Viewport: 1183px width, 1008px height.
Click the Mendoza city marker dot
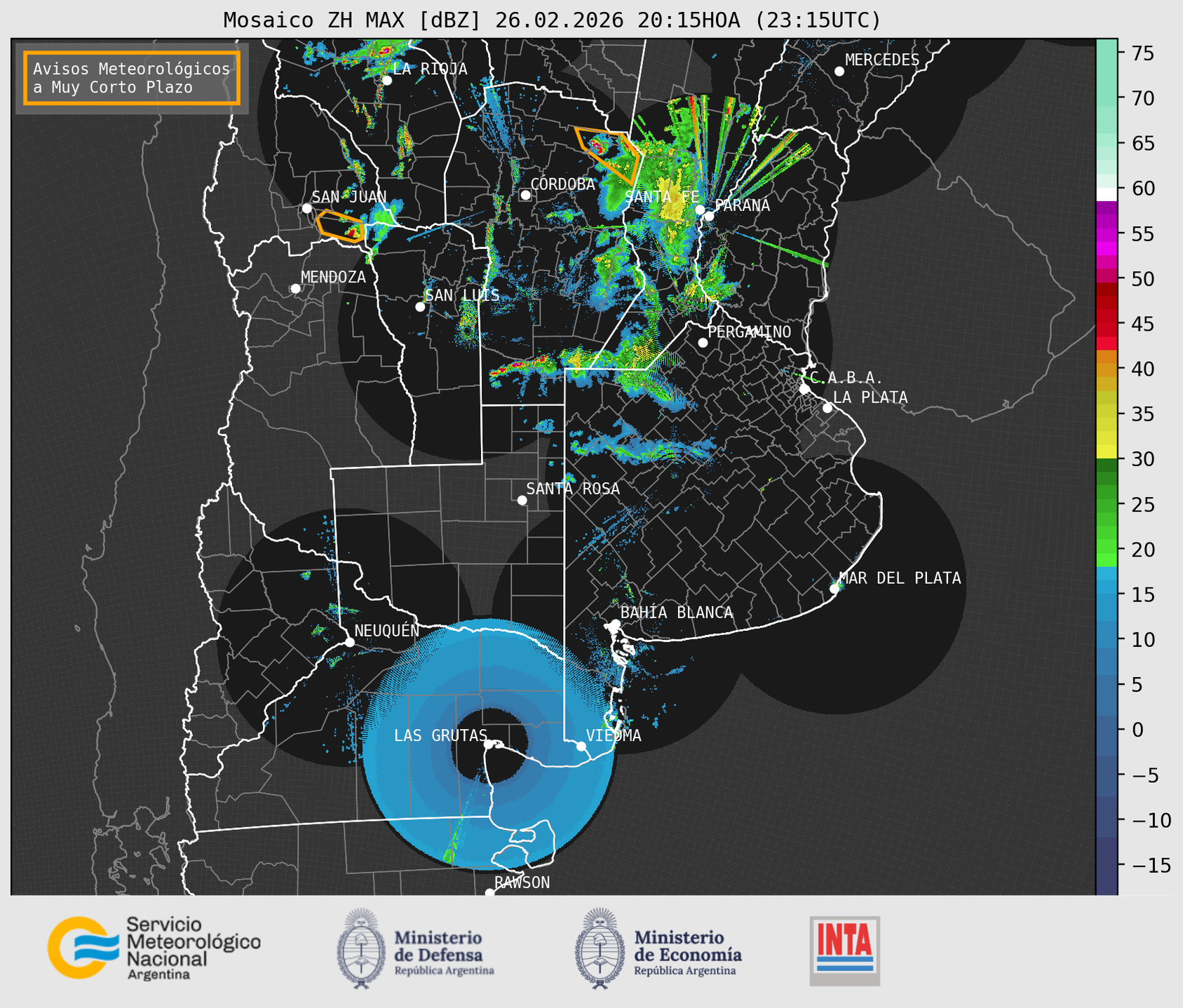pos(295,289)
